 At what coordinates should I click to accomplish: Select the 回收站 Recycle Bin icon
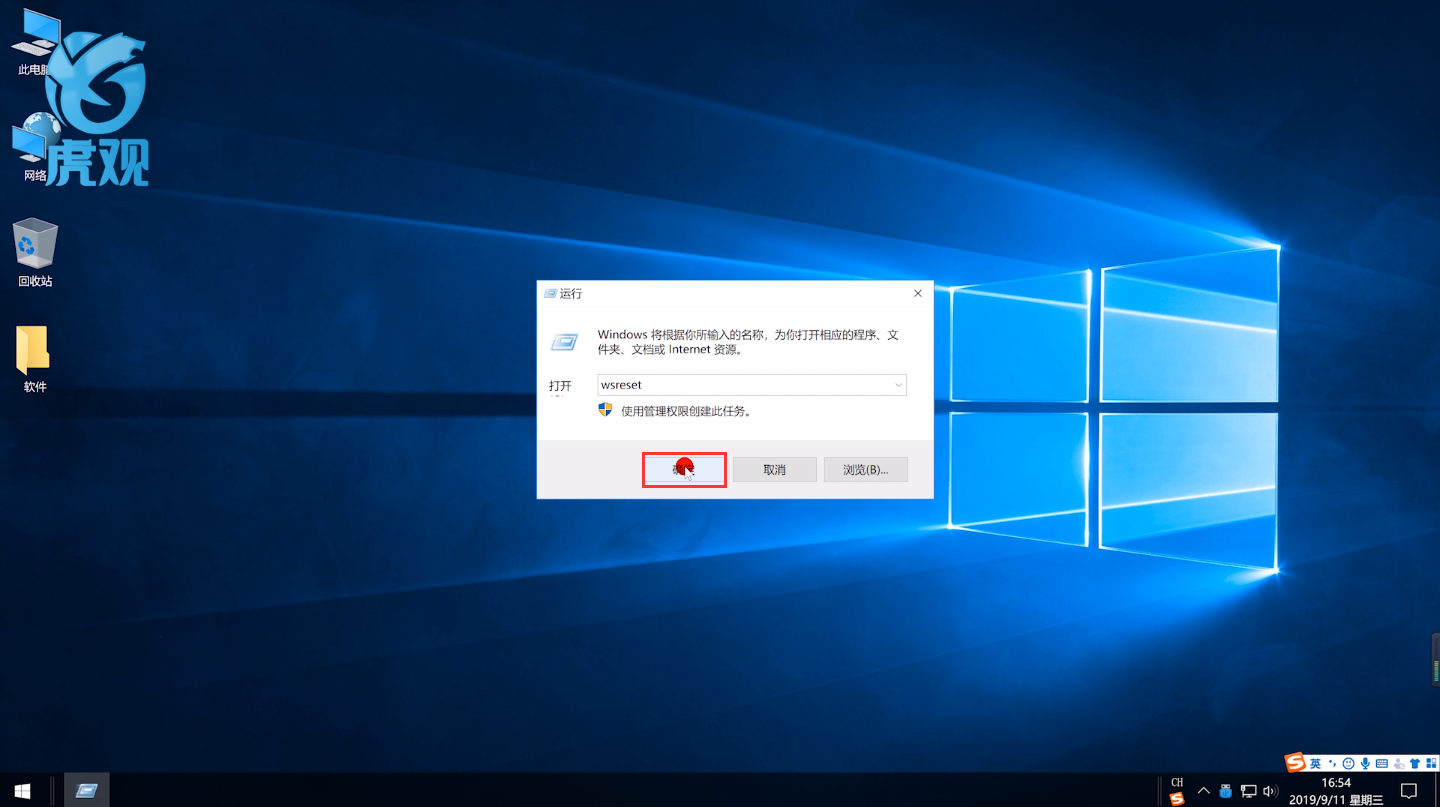click(35, 254)
